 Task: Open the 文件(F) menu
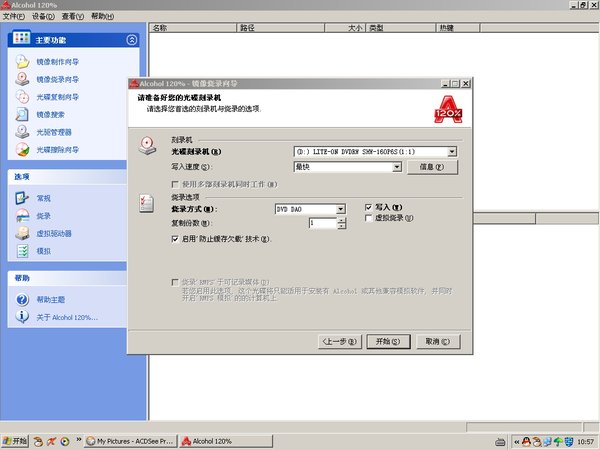coord(14,16)
